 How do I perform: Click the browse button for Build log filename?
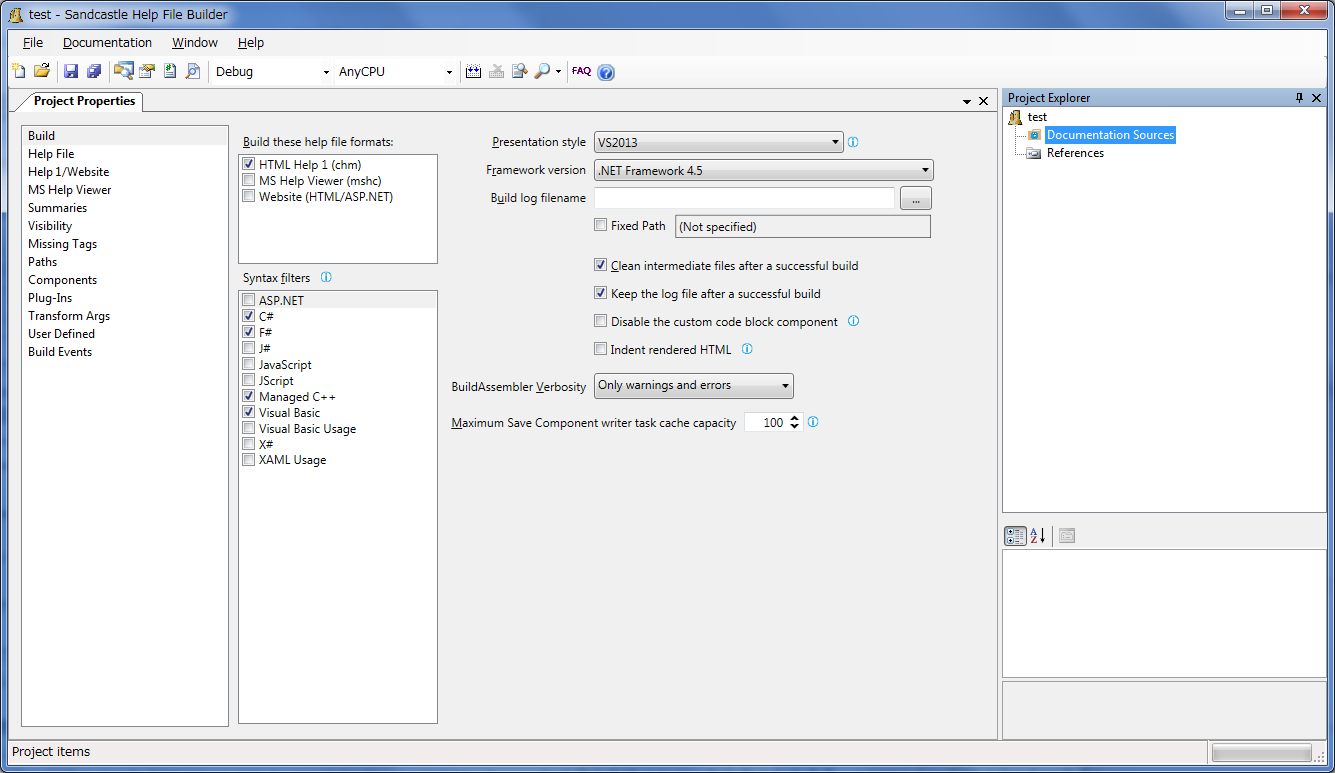[x=915, y=199]
